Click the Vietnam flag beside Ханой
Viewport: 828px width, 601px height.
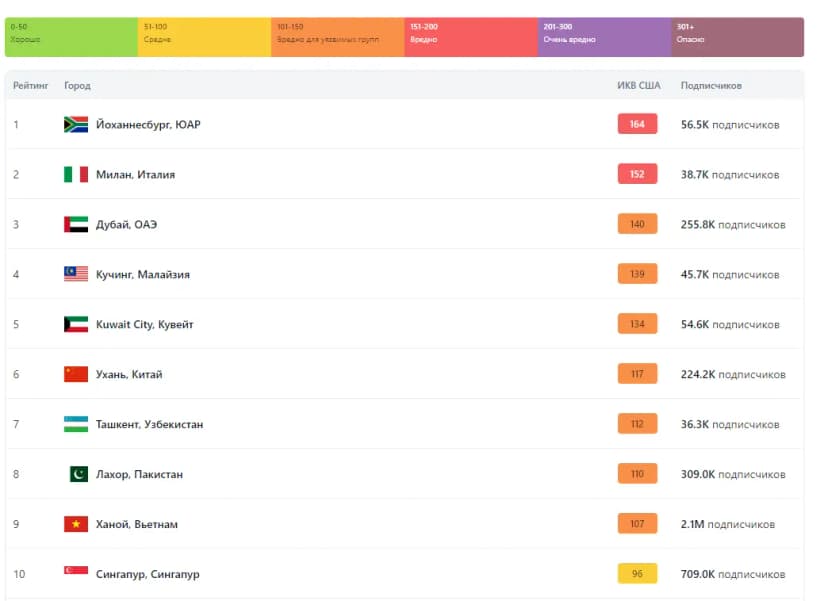[76, 524]
